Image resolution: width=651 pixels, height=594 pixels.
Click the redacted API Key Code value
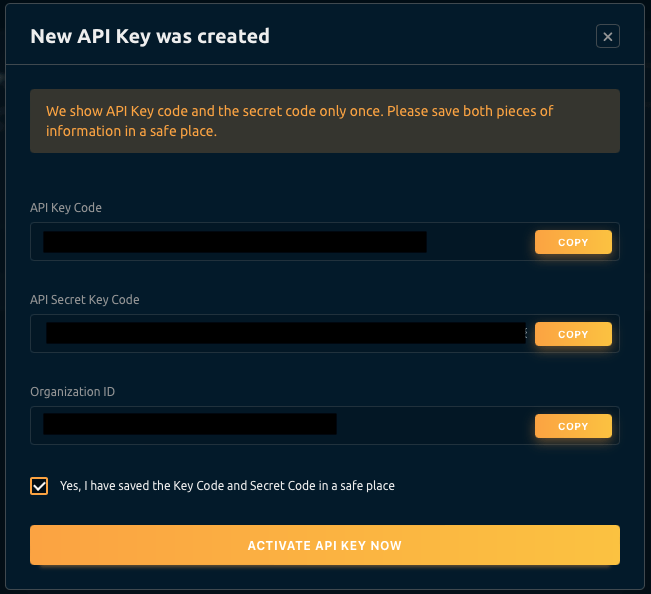235,242
